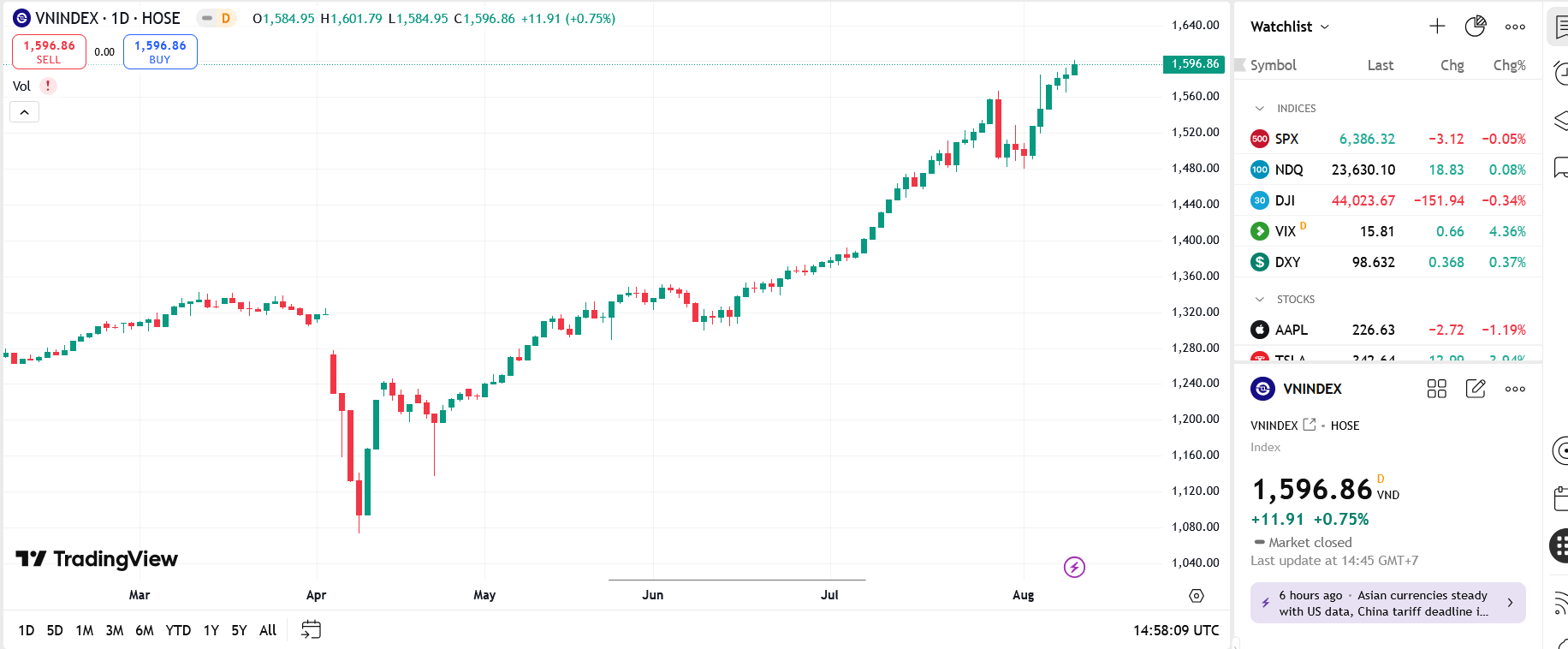The image size is (1568, 649).
Task: Open the three-dots menu in VNINDEX details panel
Action: [x=1515, y=389]
